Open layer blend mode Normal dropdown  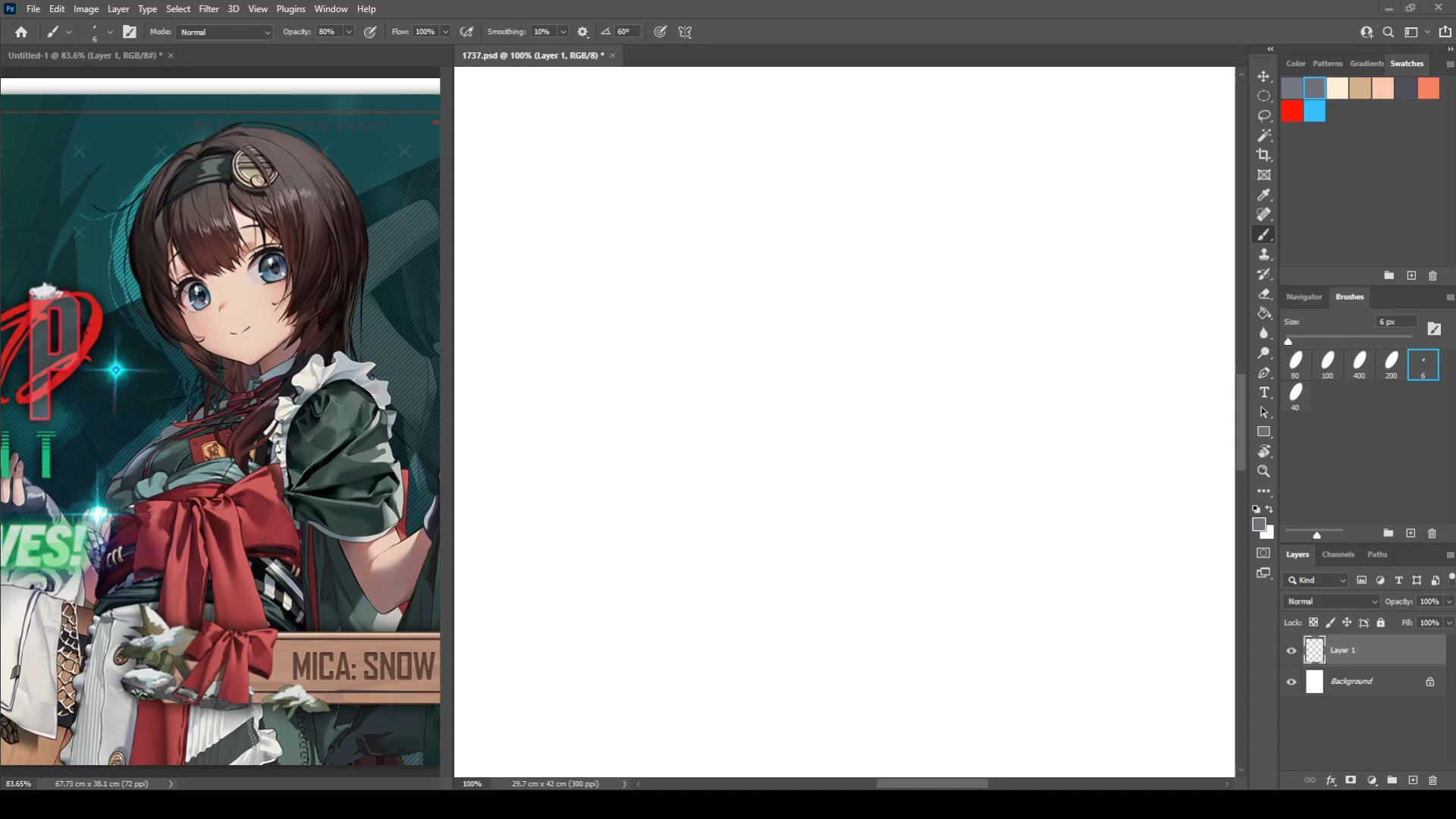(x=1332, y=601)
